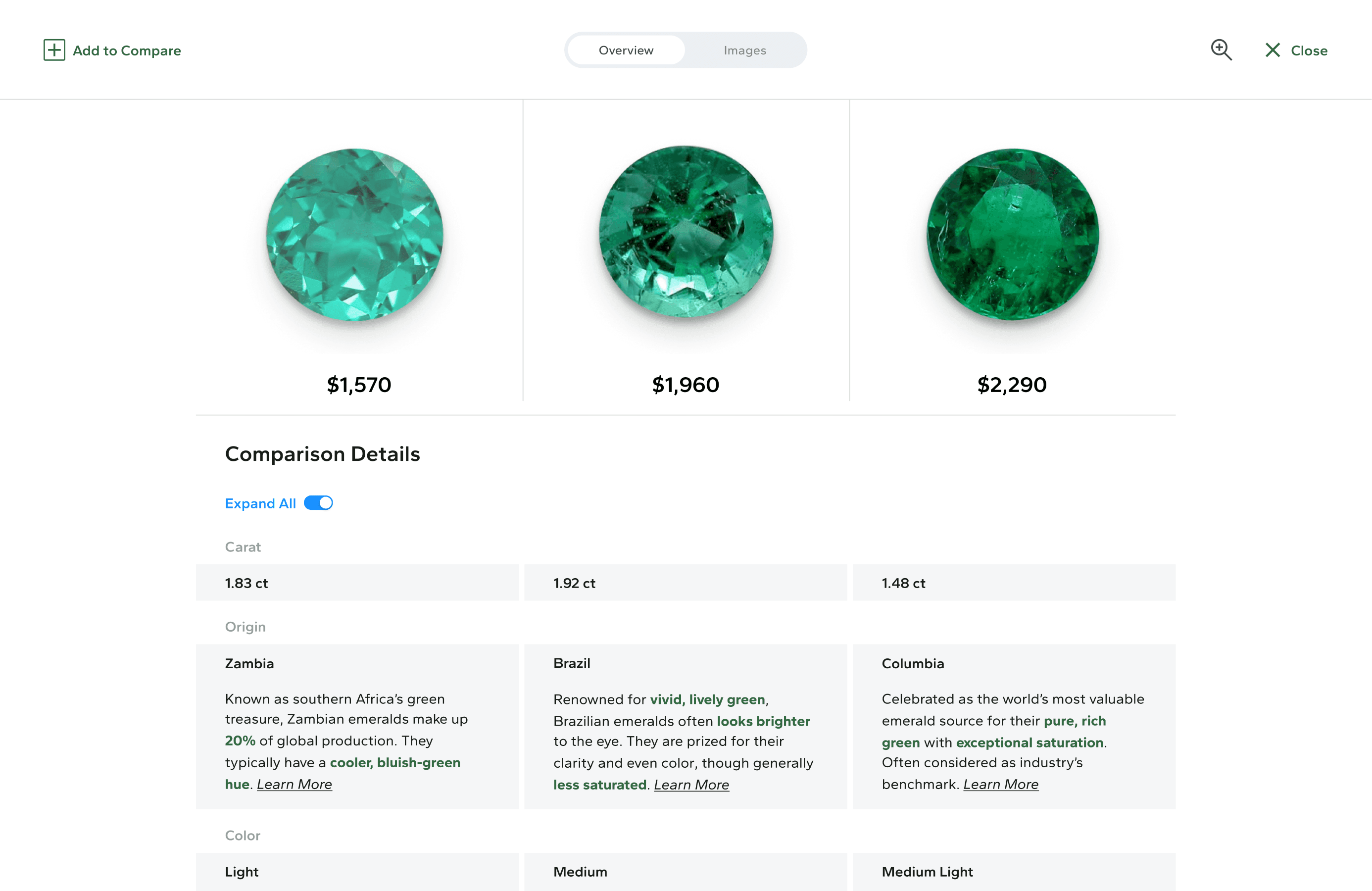Open Learn More for Zambia origin
The image size is (1372, 891).
294,784
